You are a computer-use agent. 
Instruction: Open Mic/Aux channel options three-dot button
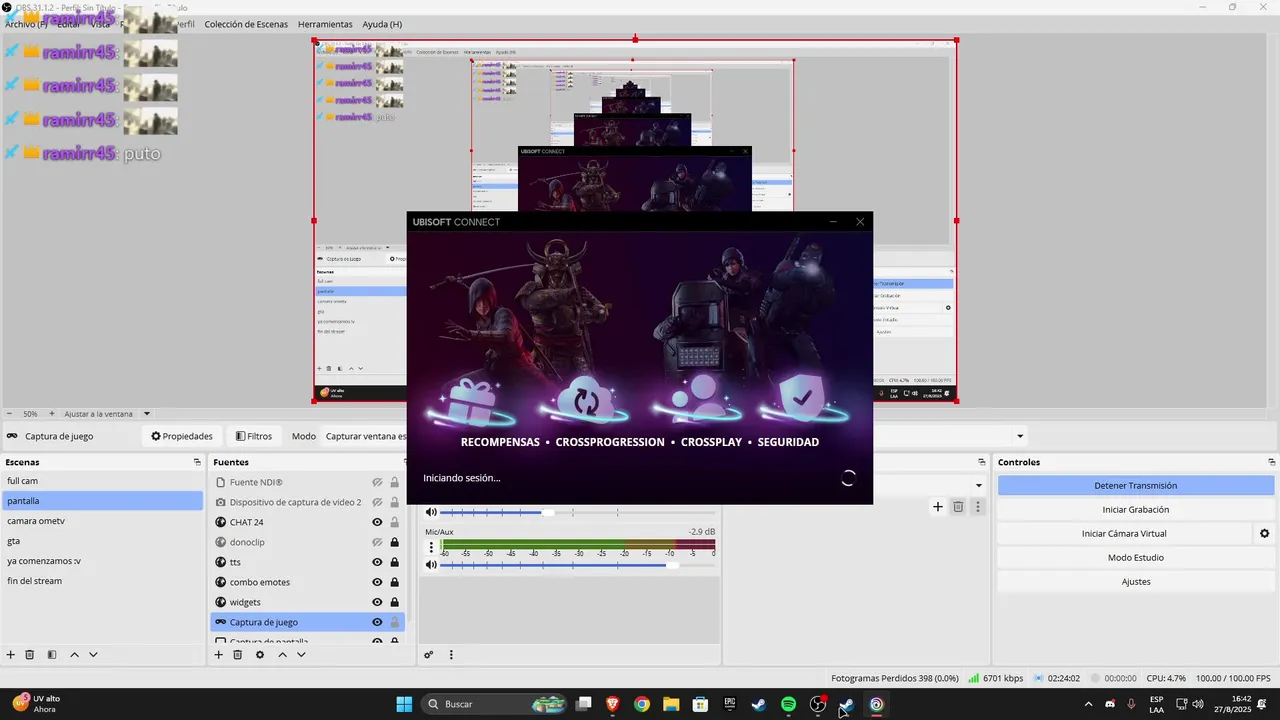(x=432, y=547)
